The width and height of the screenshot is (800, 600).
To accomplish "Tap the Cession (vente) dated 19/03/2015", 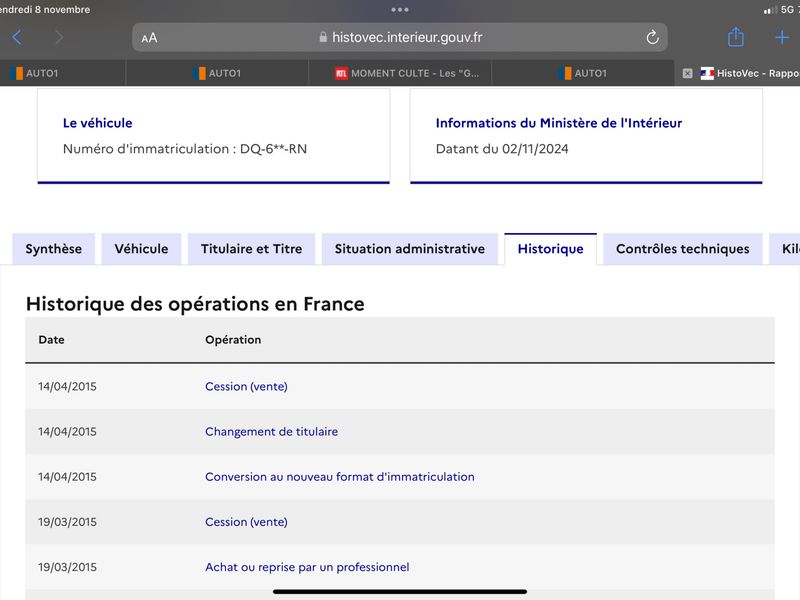I will pyautogui.click(x=246, y=522).
